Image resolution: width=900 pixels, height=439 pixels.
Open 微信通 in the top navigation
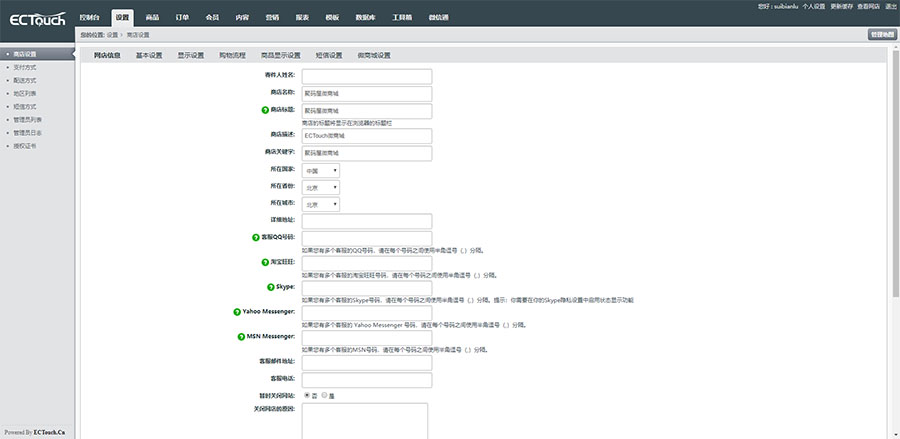439,17
